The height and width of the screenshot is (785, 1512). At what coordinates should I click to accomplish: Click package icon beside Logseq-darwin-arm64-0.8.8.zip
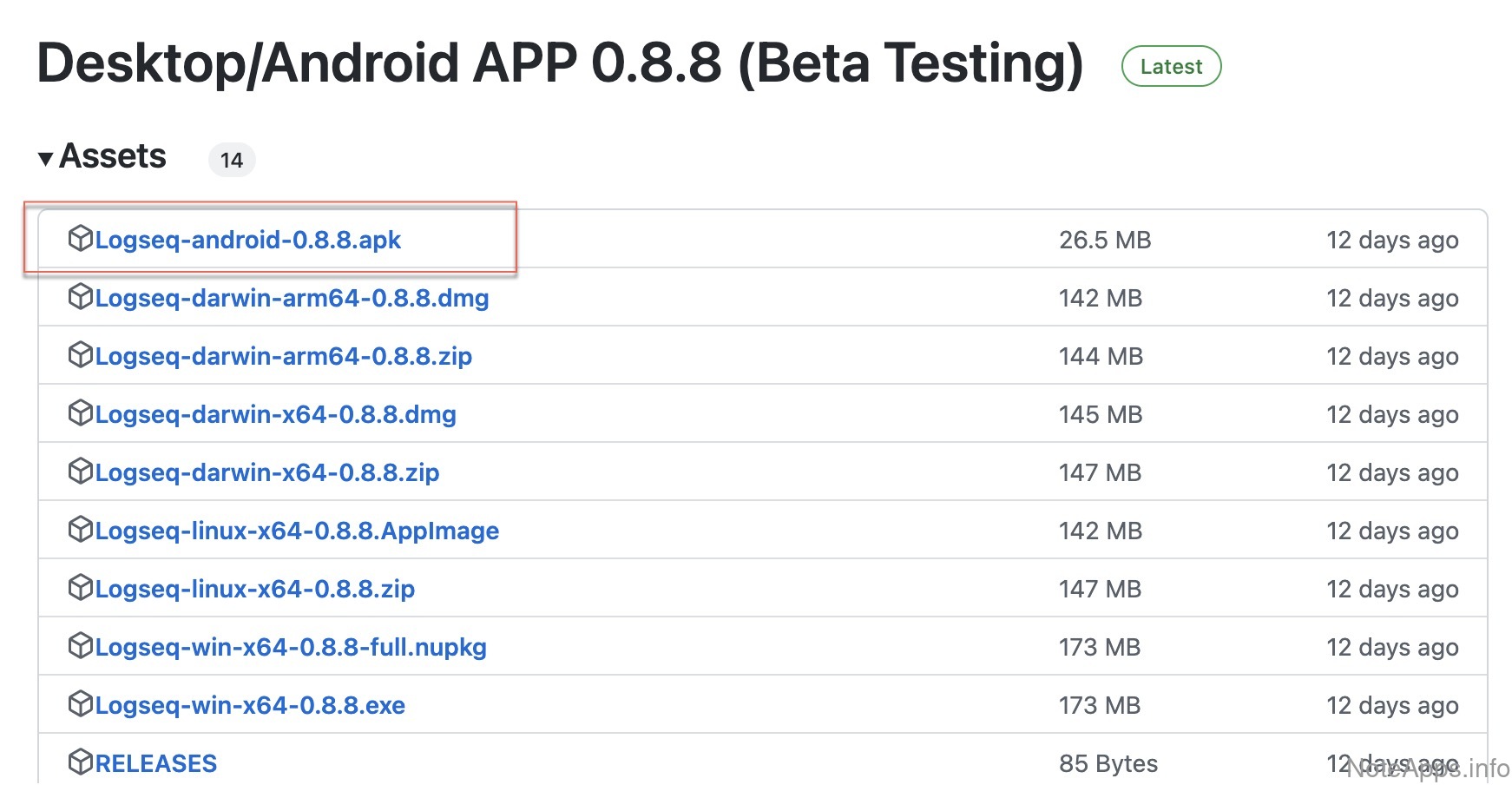(x=80, y=355)
